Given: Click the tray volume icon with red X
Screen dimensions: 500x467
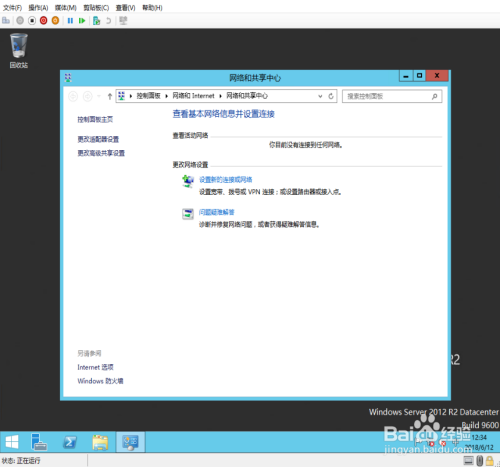Looking at the screenshot, I should coord(442,443).
